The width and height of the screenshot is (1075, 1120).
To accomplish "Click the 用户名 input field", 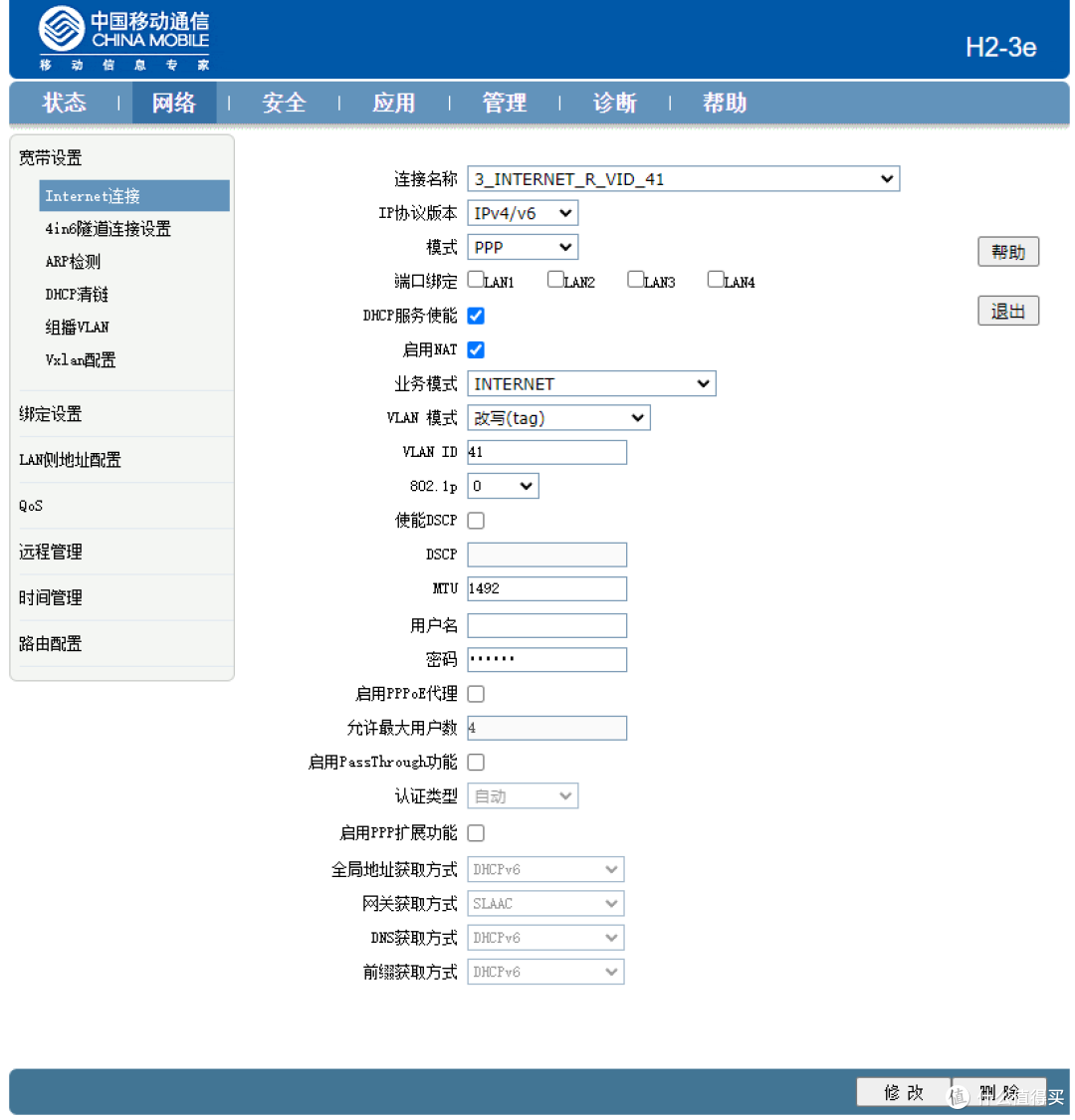I will pos(547,626).
